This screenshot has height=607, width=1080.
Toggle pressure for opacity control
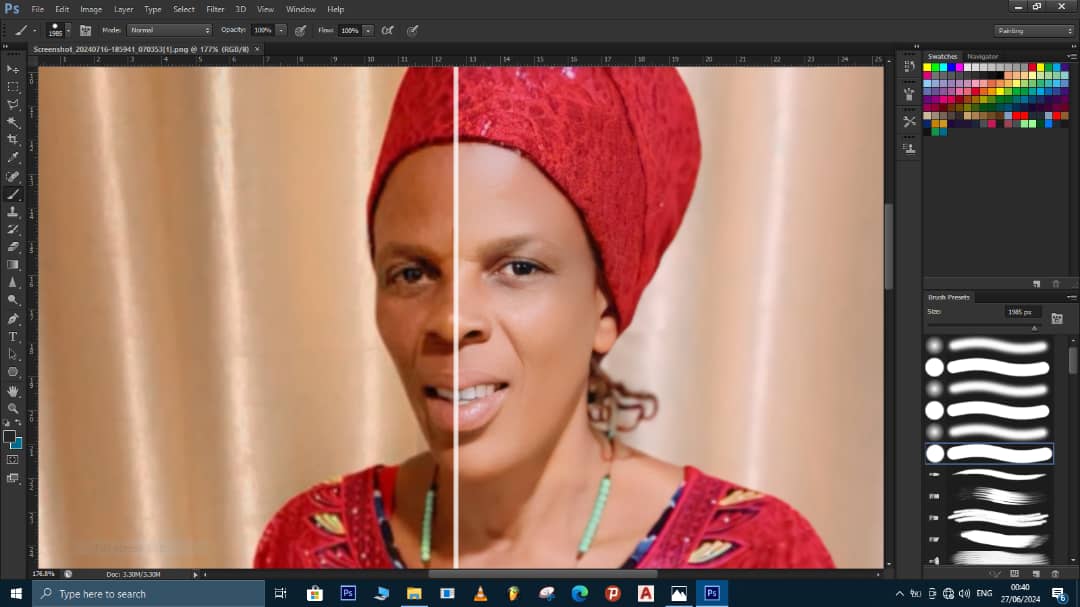[x=300, y=31]
